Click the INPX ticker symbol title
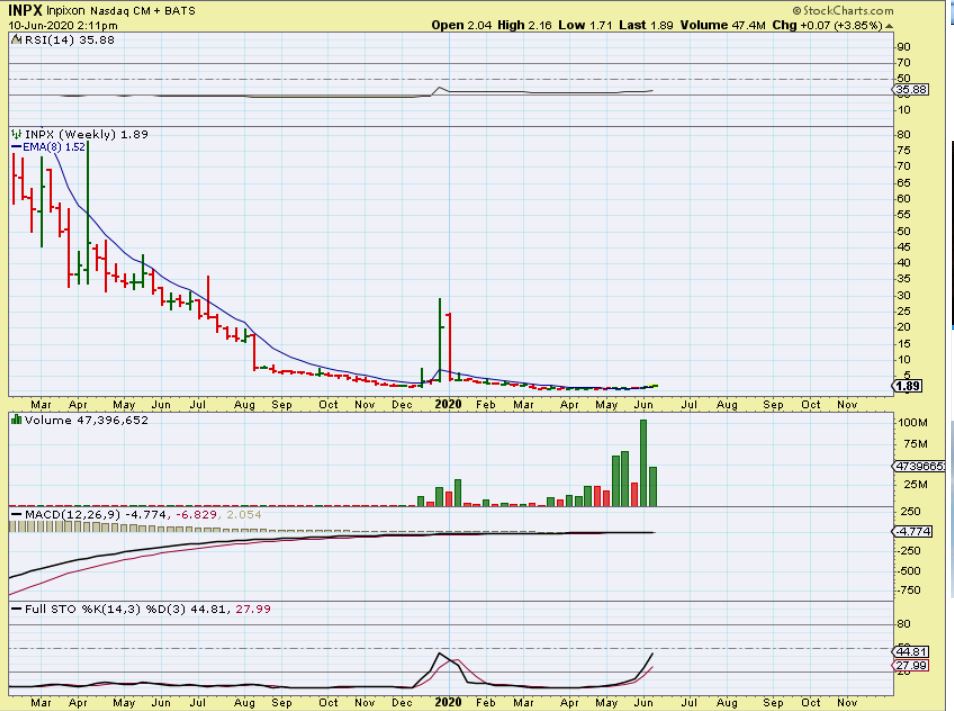Screen dimensions: 954x711 (x=26, y=10)
